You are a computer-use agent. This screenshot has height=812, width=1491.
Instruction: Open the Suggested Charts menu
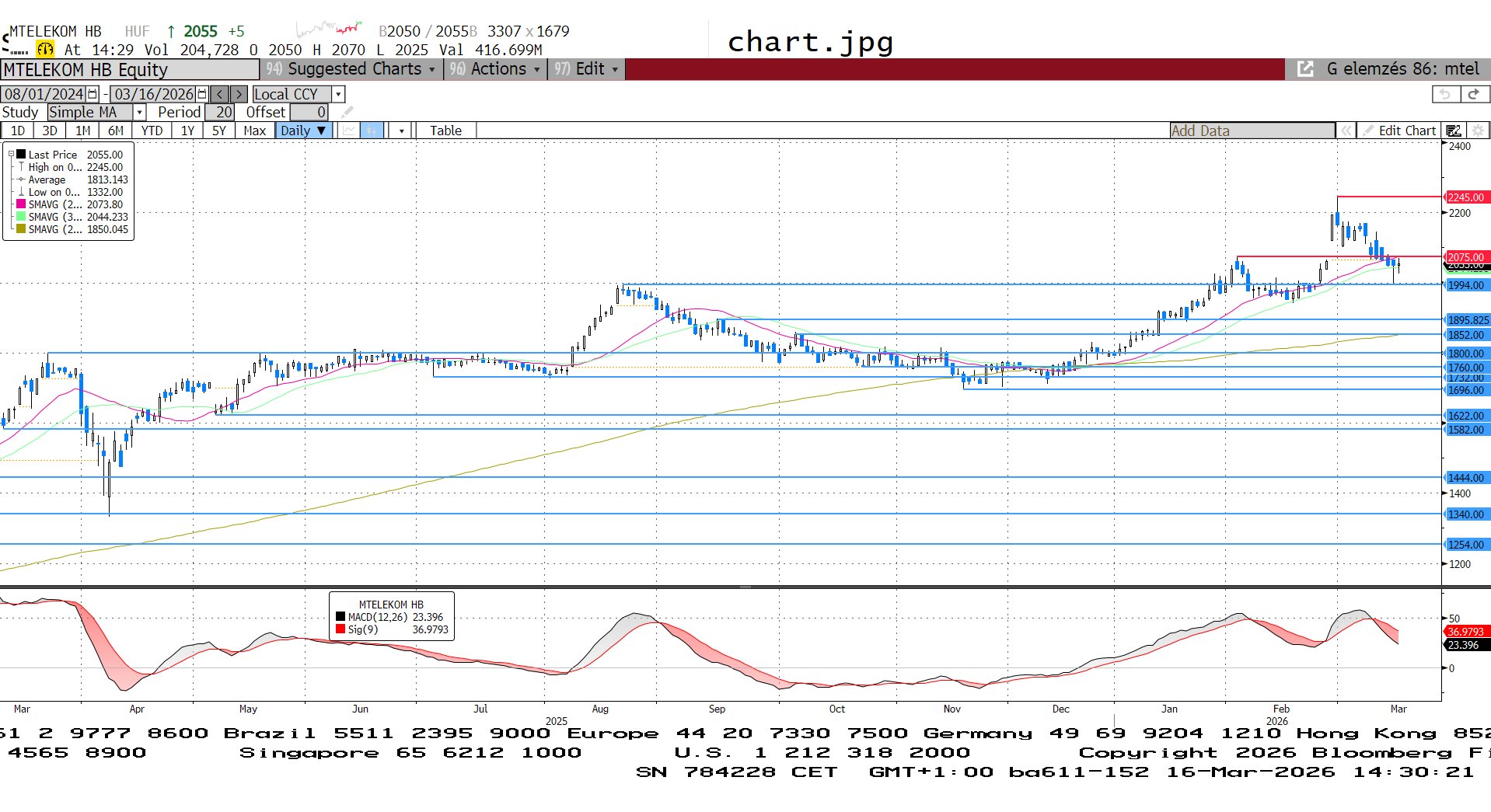point(351,69)
